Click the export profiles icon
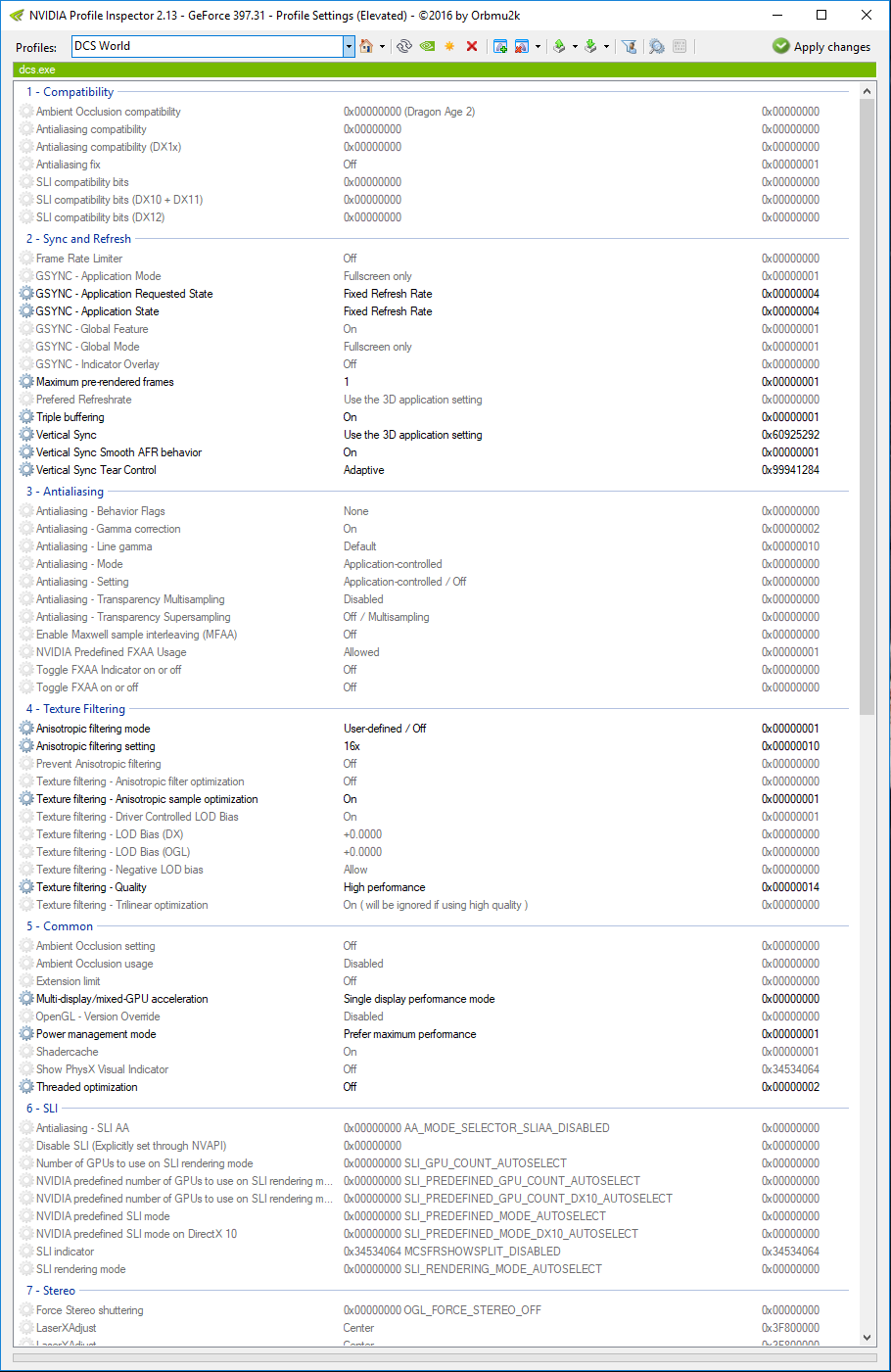 click(x=559, y=46)
